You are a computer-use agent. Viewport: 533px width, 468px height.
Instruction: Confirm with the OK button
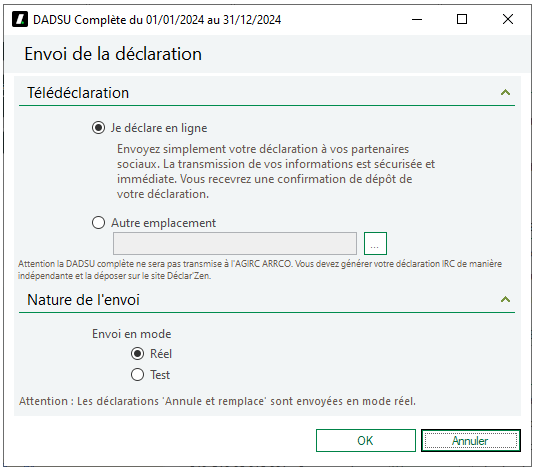[x=366, y=440]
